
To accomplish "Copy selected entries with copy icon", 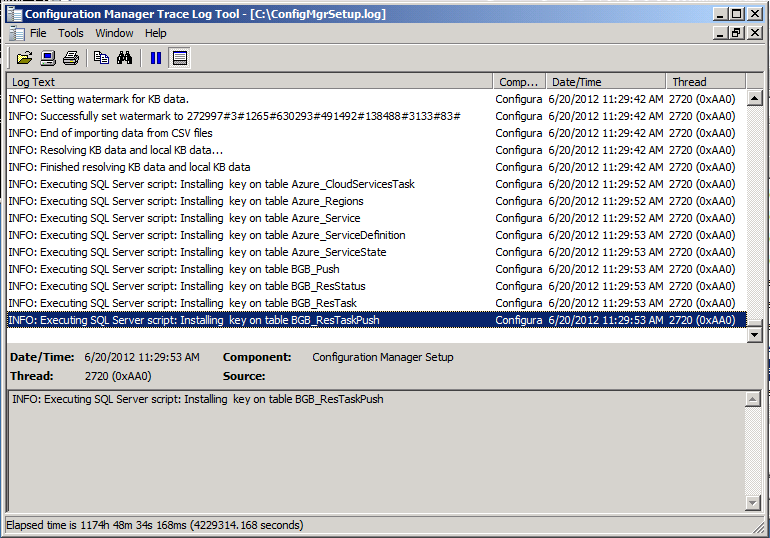I will (101, 58).
